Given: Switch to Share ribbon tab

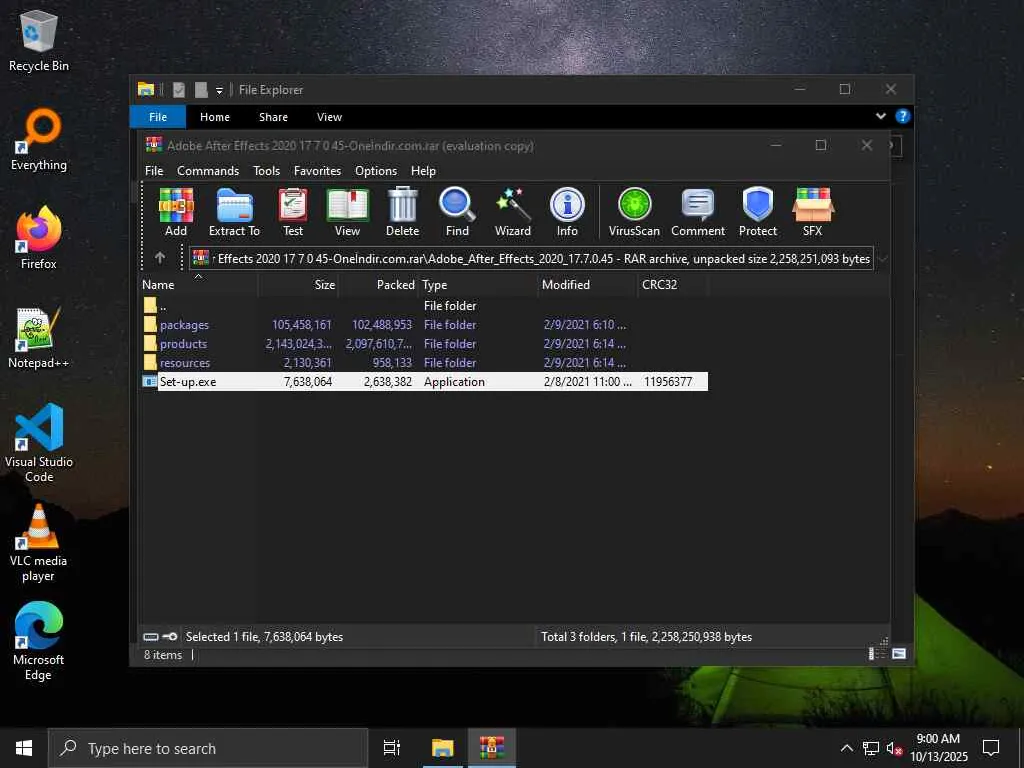Looking at the screenshot, I should 273,117.
